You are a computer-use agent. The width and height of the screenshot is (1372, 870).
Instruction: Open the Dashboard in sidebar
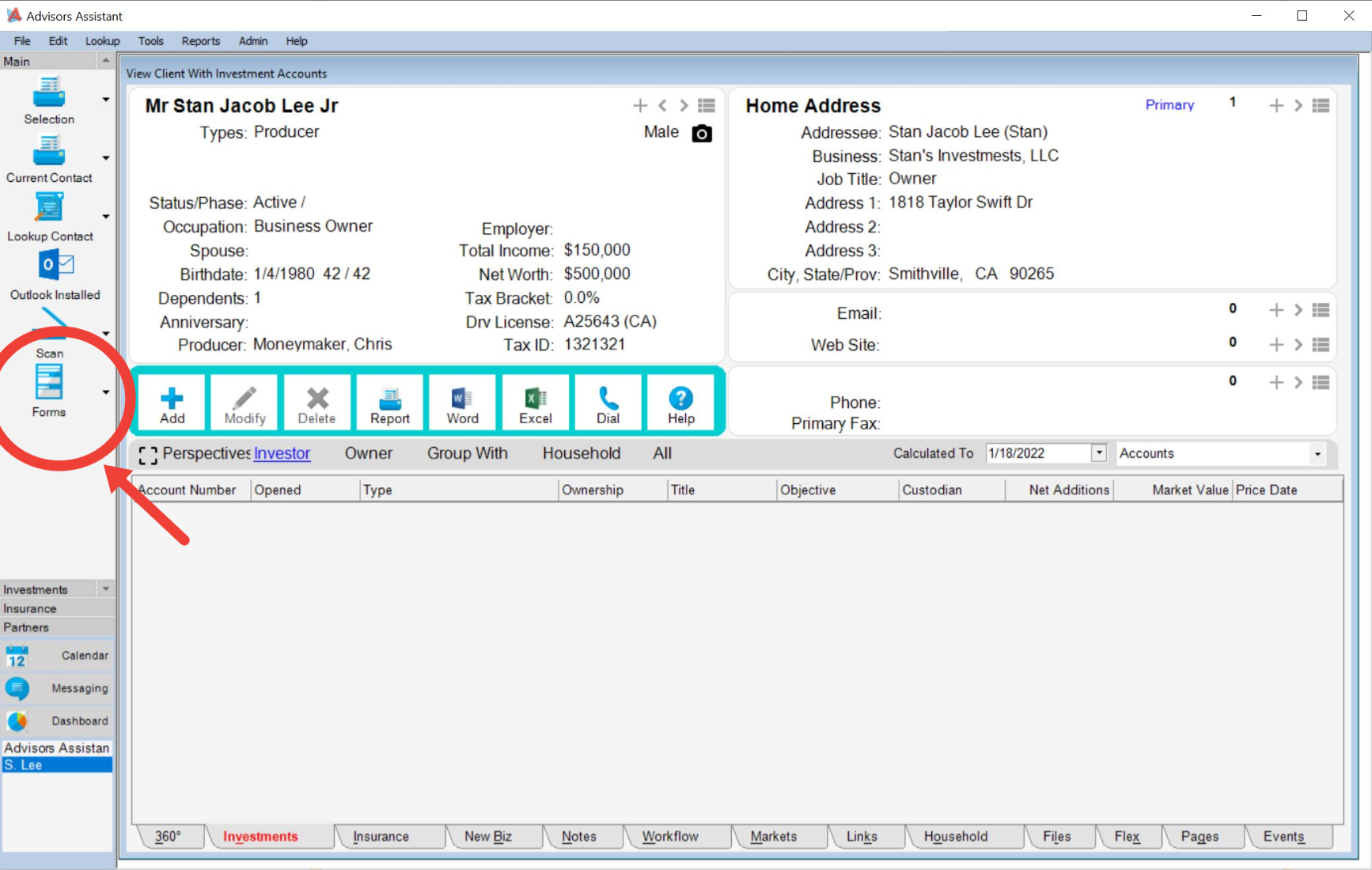click(x=57, y=721)
